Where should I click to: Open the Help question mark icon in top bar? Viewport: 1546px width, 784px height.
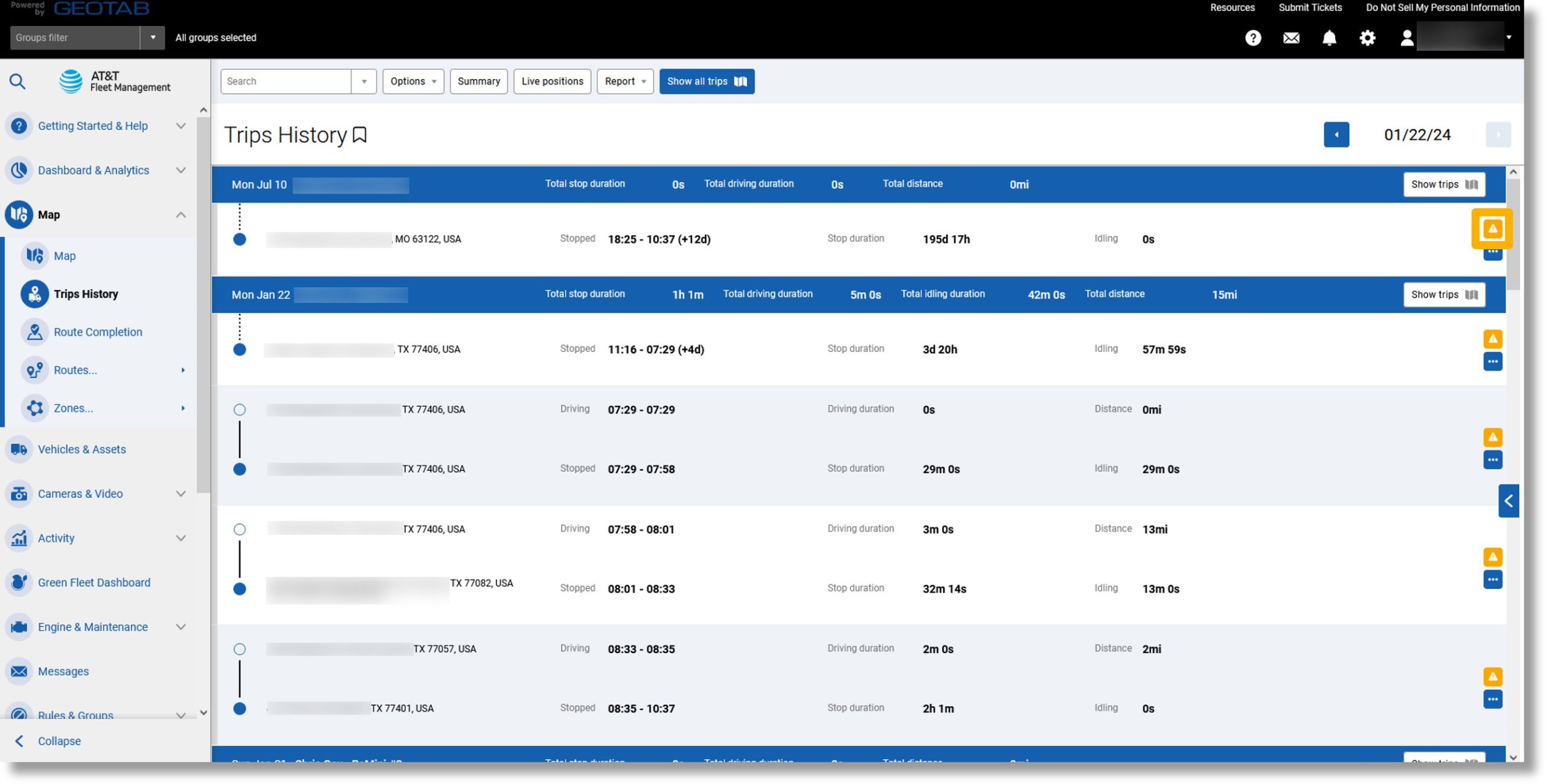coord(1253,38)
